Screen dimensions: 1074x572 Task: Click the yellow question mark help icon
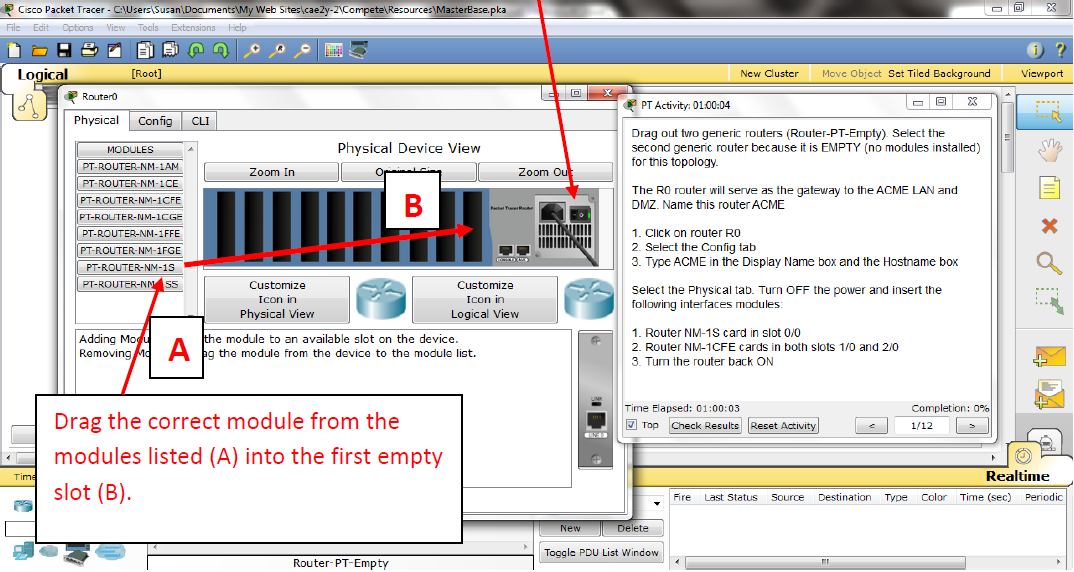(1060, 50)
